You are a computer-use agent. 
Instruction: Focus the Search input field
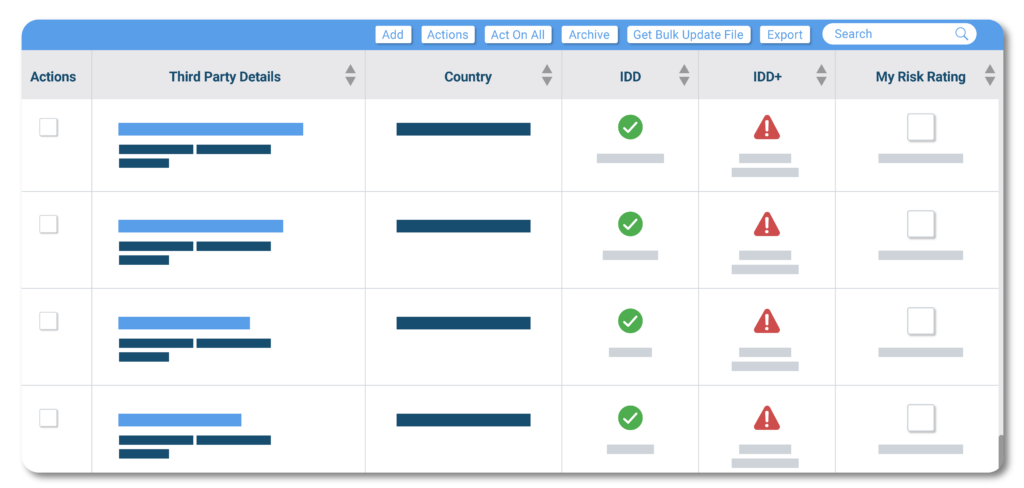point(890,34)
